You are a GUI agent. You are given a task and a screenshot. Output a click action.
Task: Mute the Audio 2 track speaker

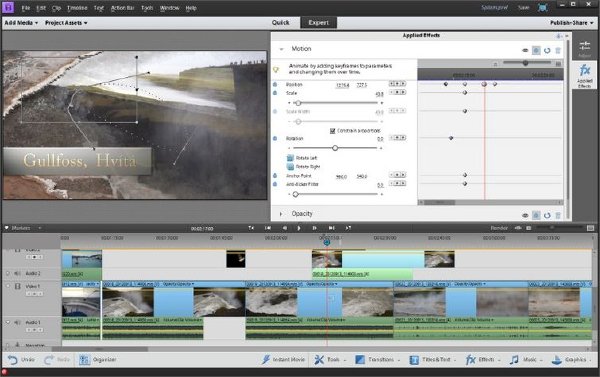point(17,273)
